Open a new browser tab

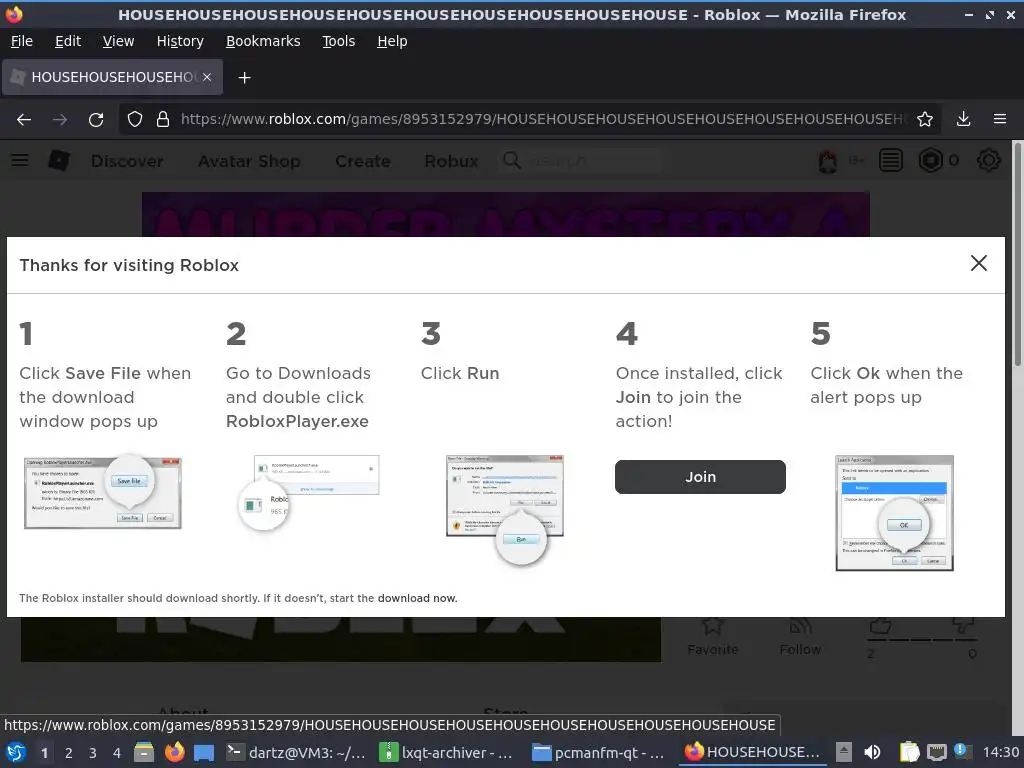pos(244,78)
